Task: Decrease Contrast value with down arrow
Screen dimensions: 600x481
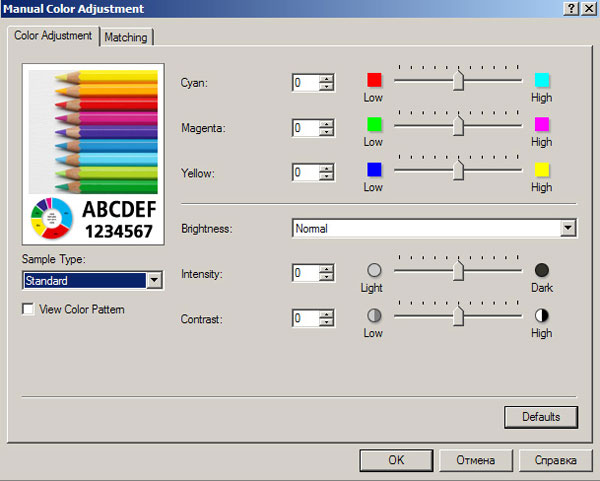Action: [326, 322]
